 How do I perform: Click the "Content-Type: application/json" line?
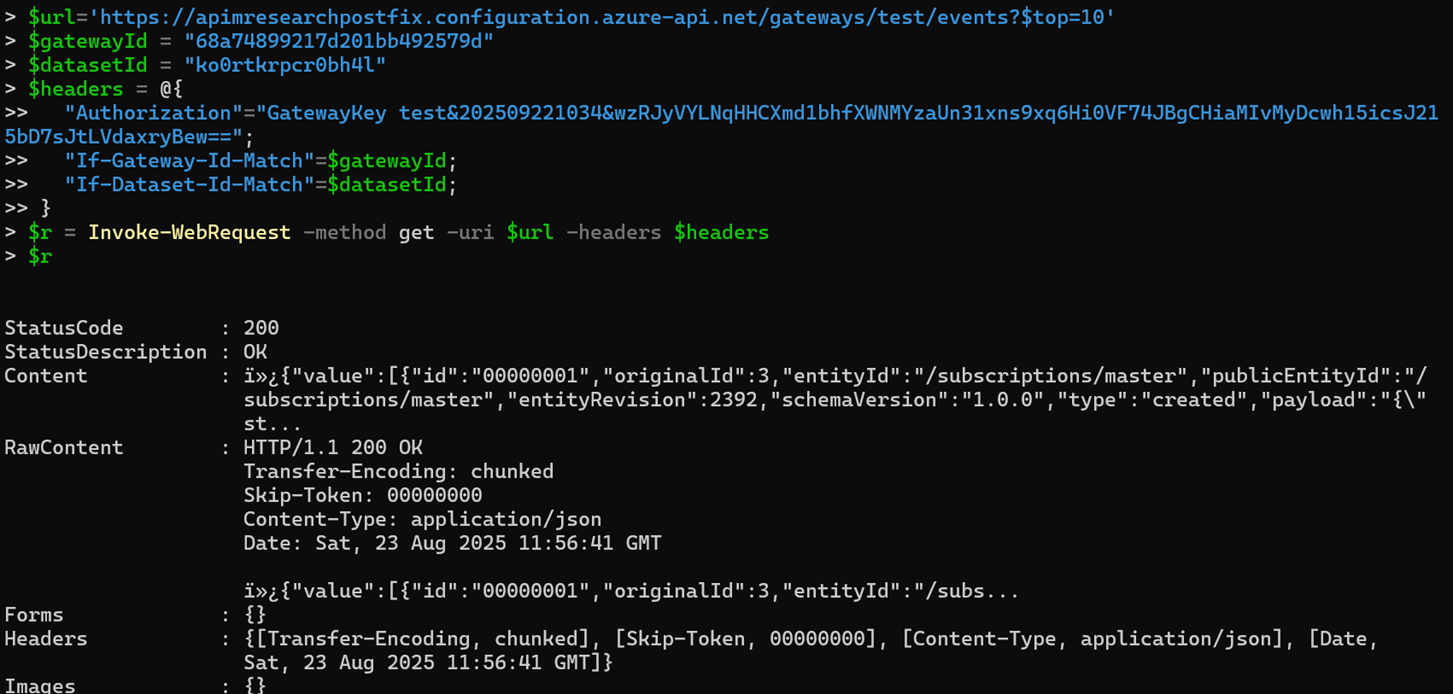[x=422, y=520]
